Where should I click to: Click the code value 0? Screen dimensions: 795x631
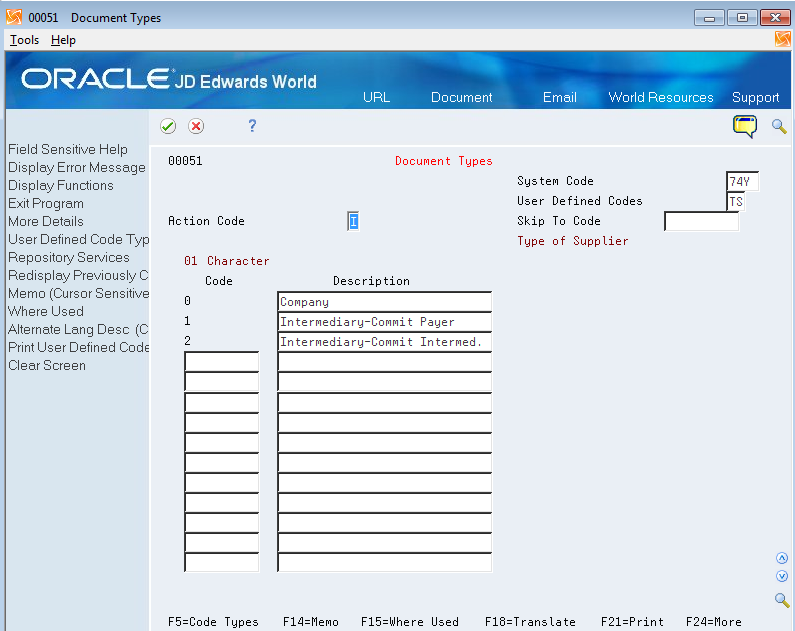click(x=187, y=301)
